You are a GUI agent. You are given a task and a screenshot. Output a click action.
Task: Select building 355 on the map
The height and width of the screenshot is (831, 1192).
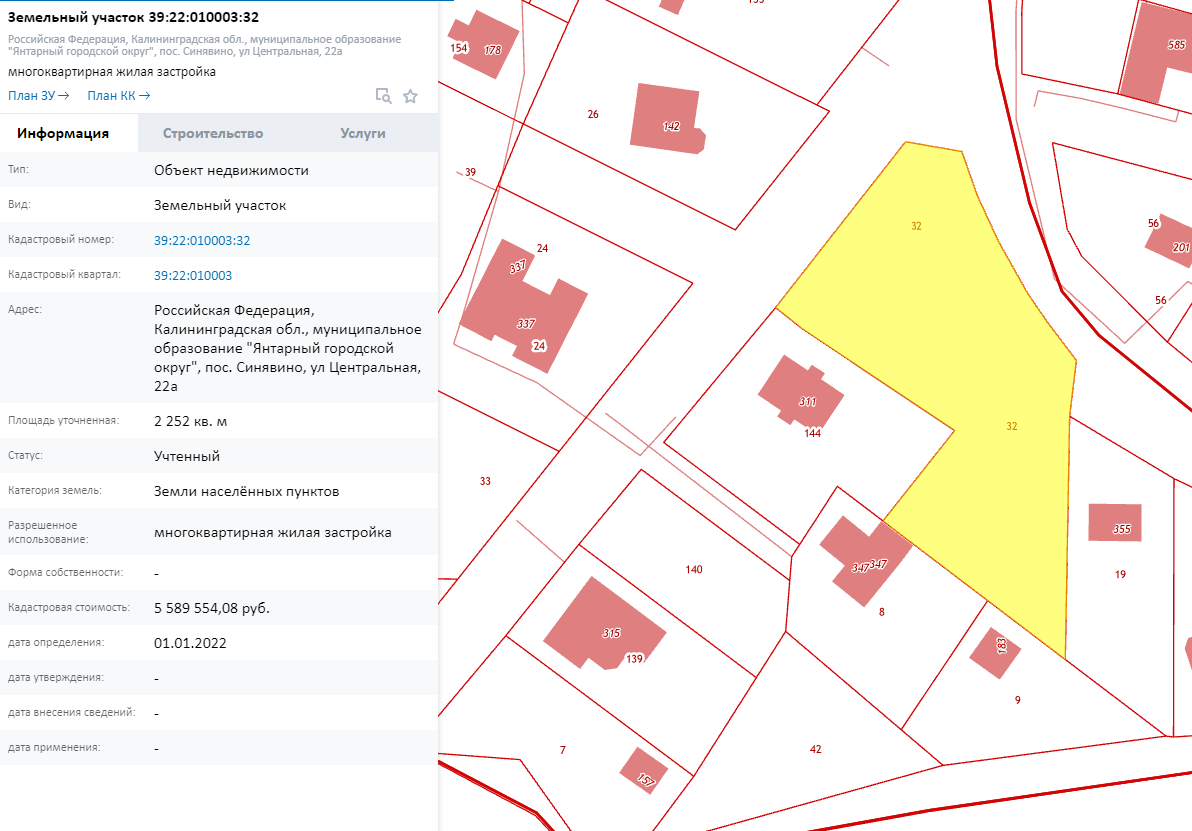[x=1115, y=523]
